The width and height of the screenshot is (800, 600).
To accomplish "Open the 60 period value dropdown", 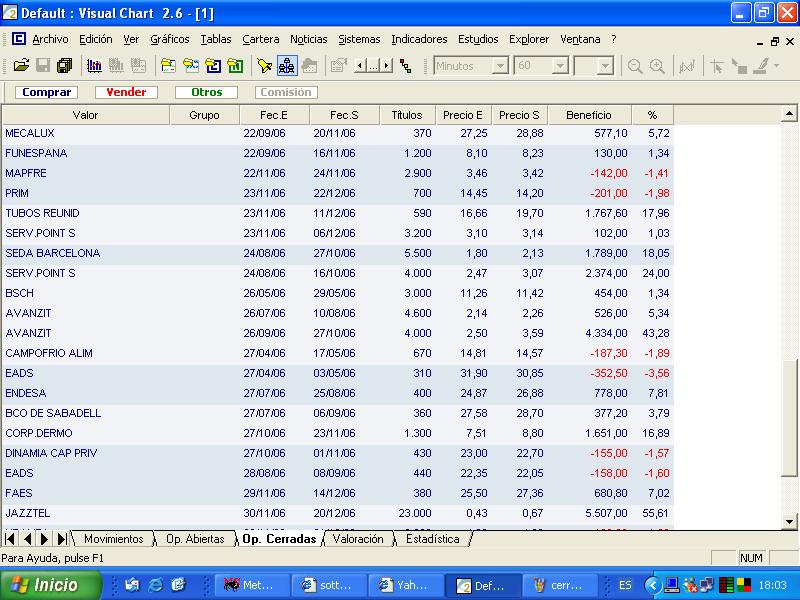I will point(560,66).
